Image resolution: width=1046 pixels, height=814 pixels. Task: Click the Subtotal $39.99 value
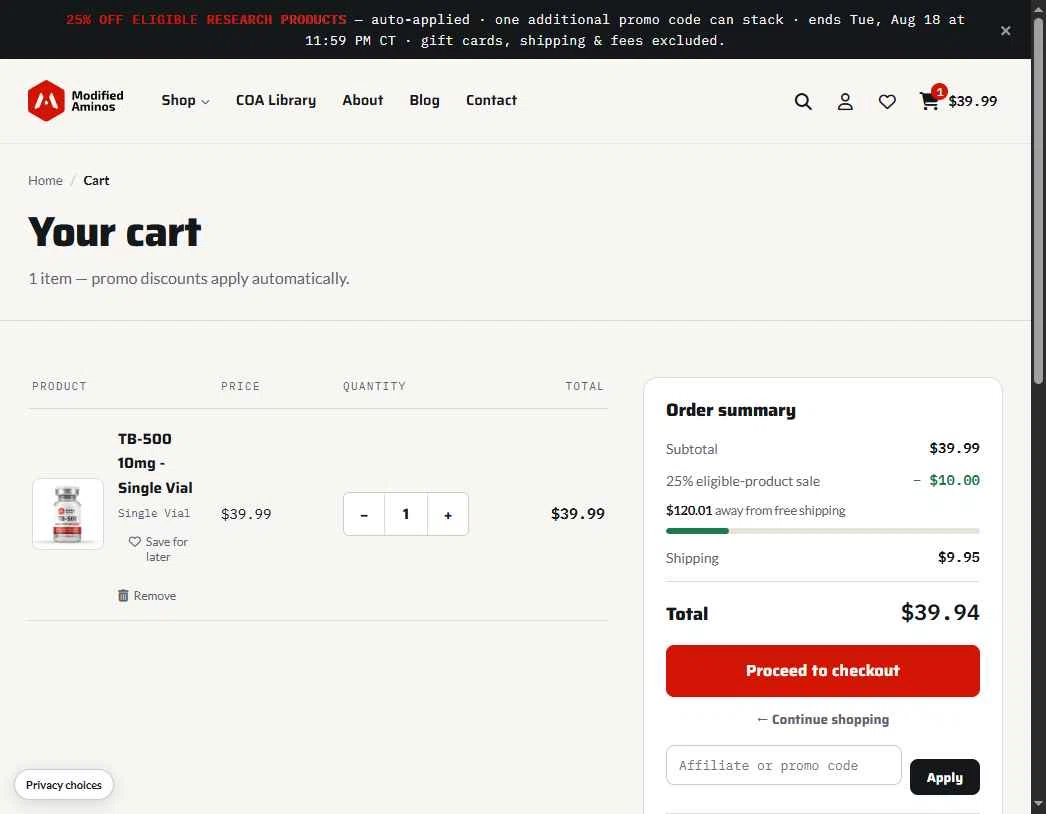point(955,448)
